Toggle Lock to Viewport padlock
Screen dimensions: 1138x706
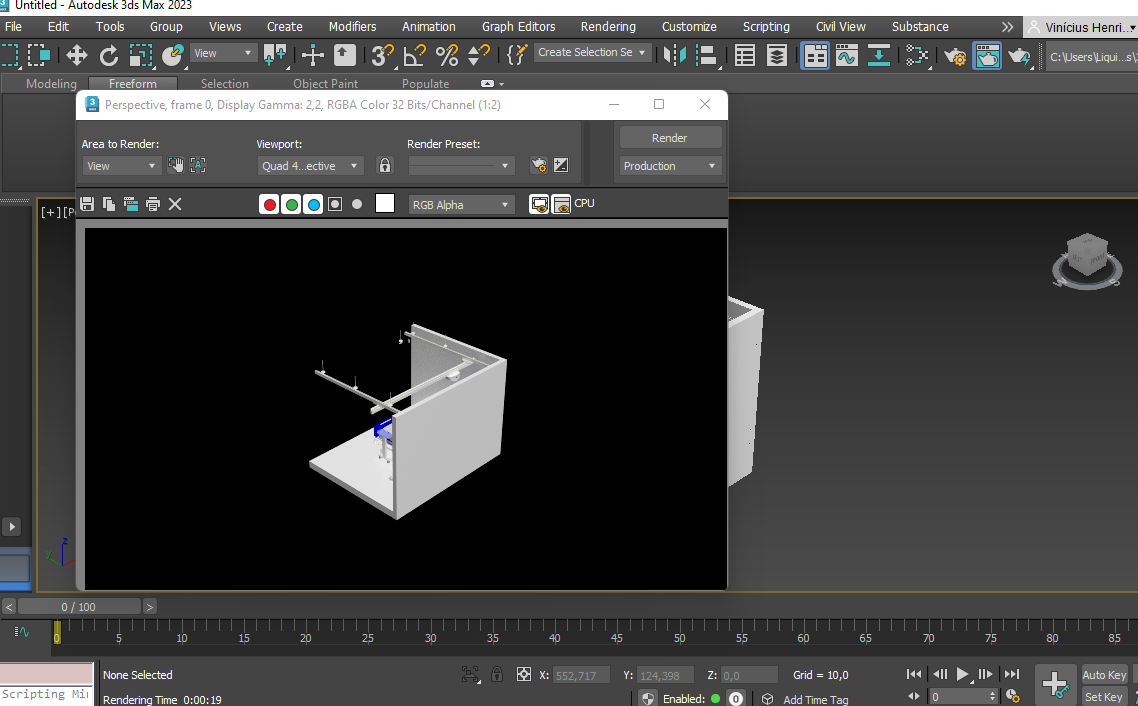(385, 165)
